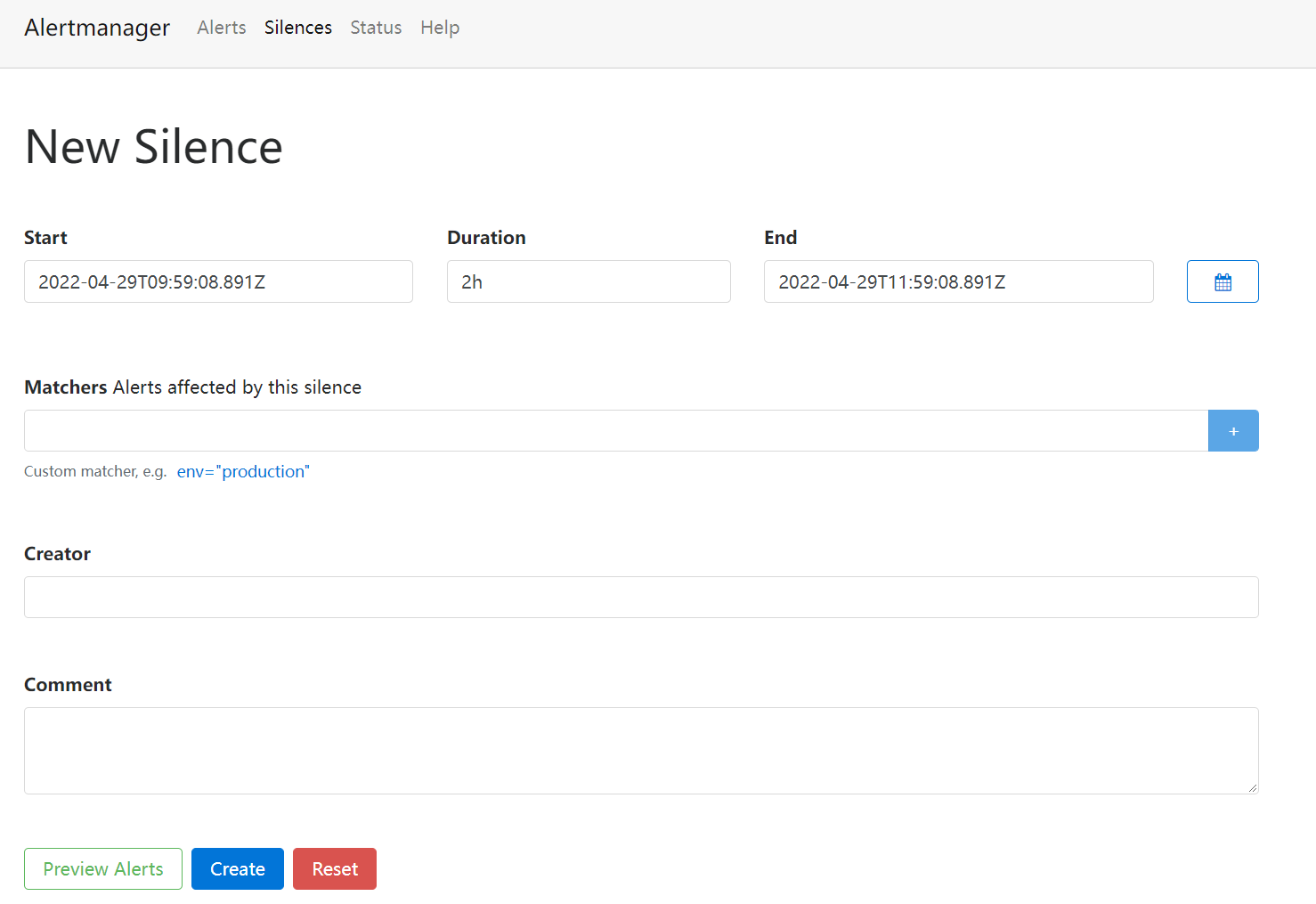
Task: Click the Comment box resize handle
Action: (1254, 787)
